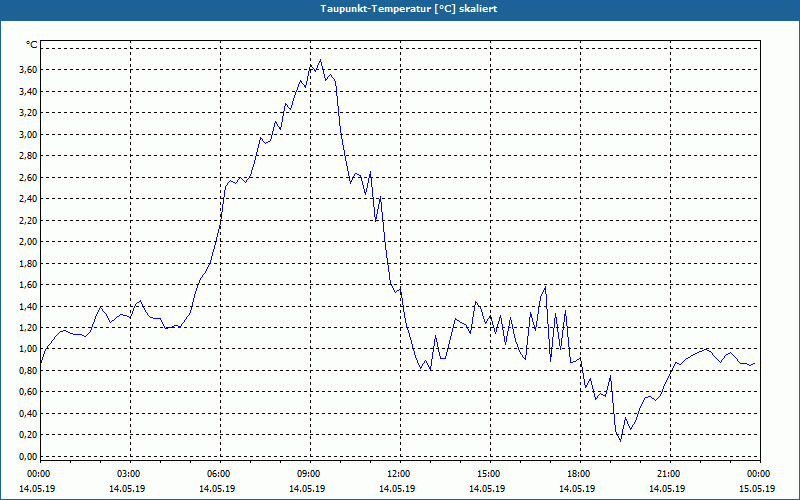
Task: Click the 18:00 time label
Action: pos(578,474)
